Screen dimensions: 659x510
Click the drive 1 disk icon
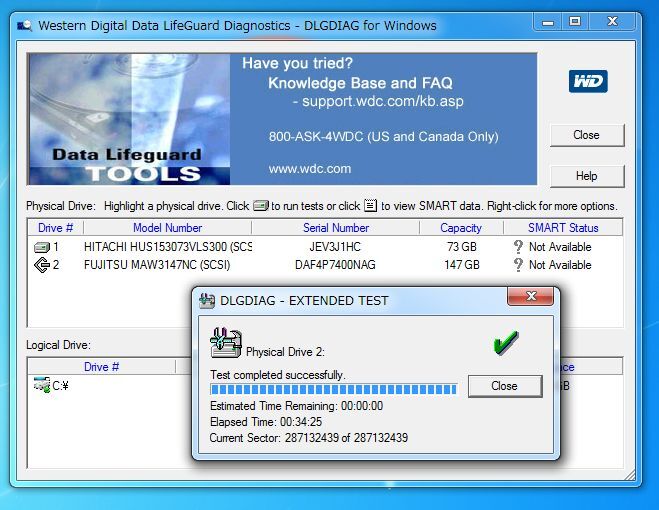coord(42,247)
